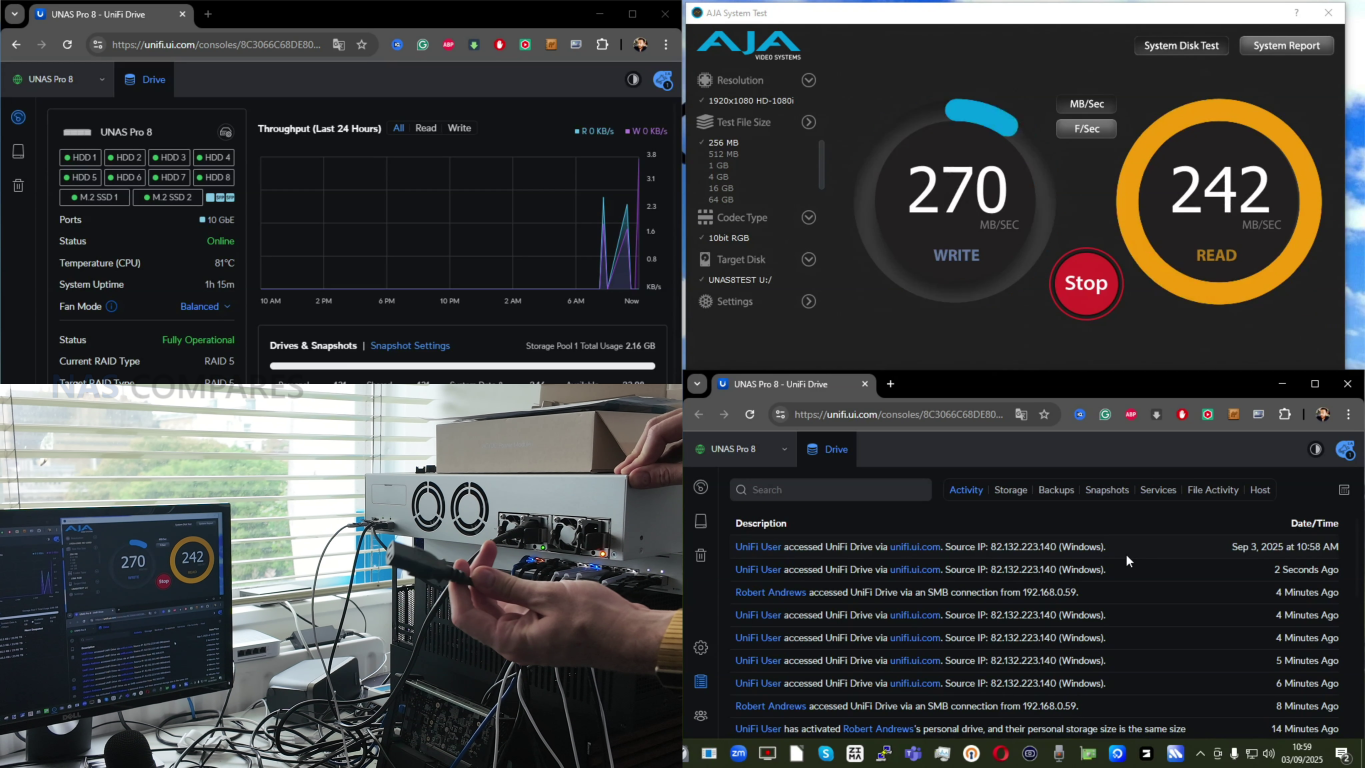Open the dashboard icon in the Activity window sidebar
The image size is (1365, 768).
(701, 487)
